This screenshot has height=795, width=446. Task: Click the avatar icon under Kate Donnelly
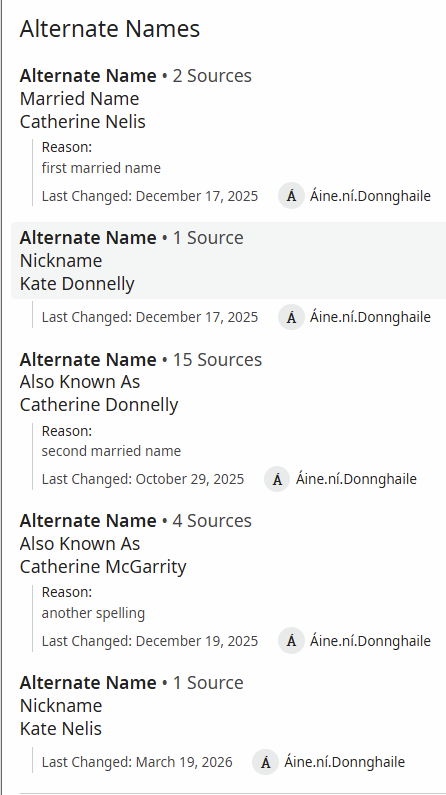click(x=291, y=317)
